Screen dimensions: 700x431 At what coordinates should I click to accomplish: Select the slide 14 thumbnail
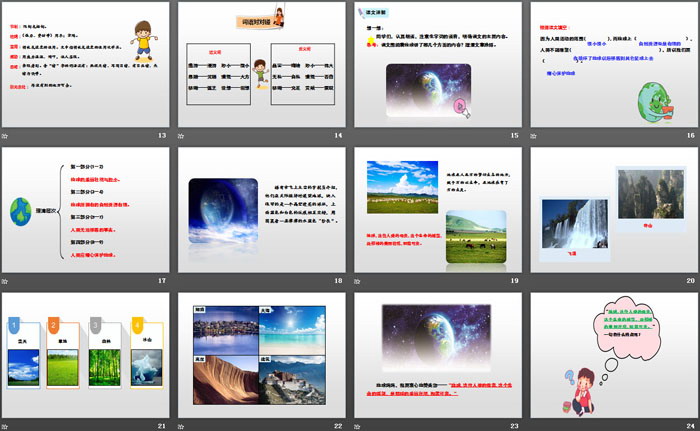click(262, 64)
